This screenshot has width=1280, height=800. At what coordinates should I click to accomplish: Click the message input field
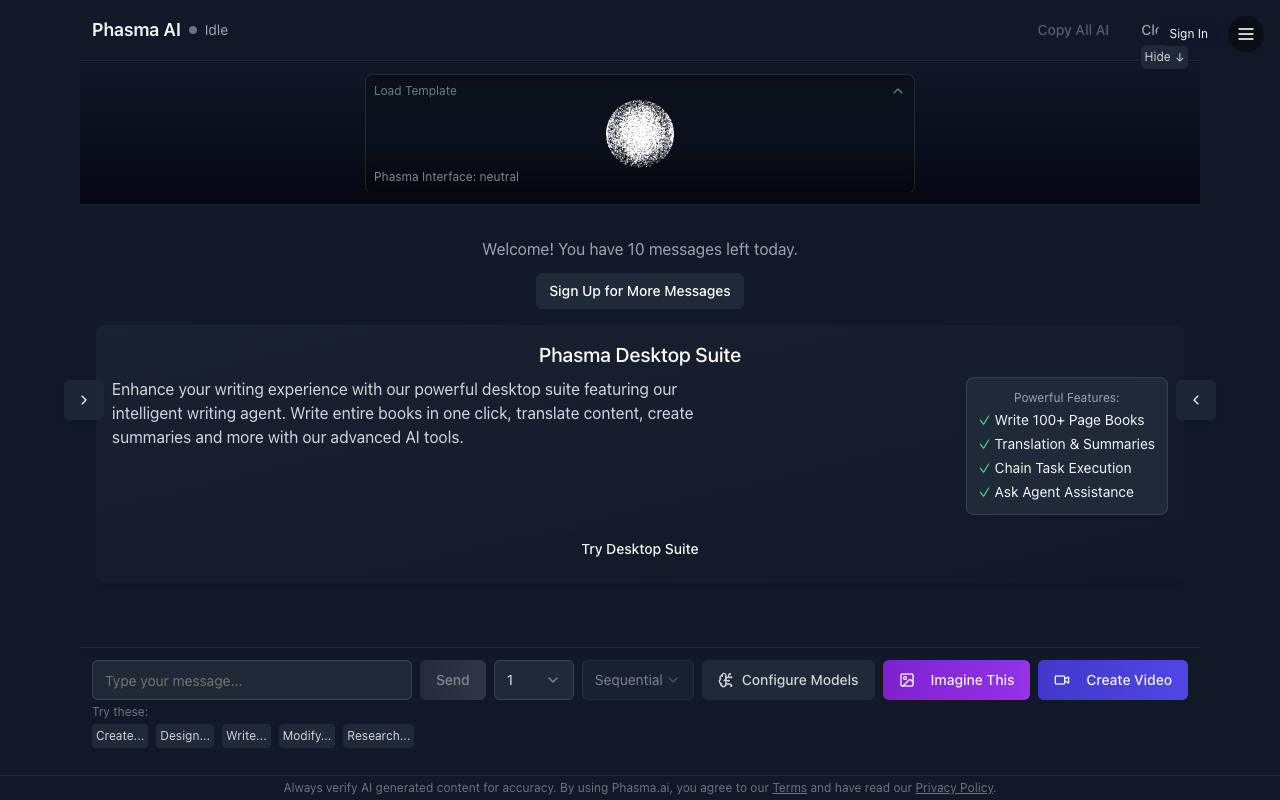[x=251, y=680]
